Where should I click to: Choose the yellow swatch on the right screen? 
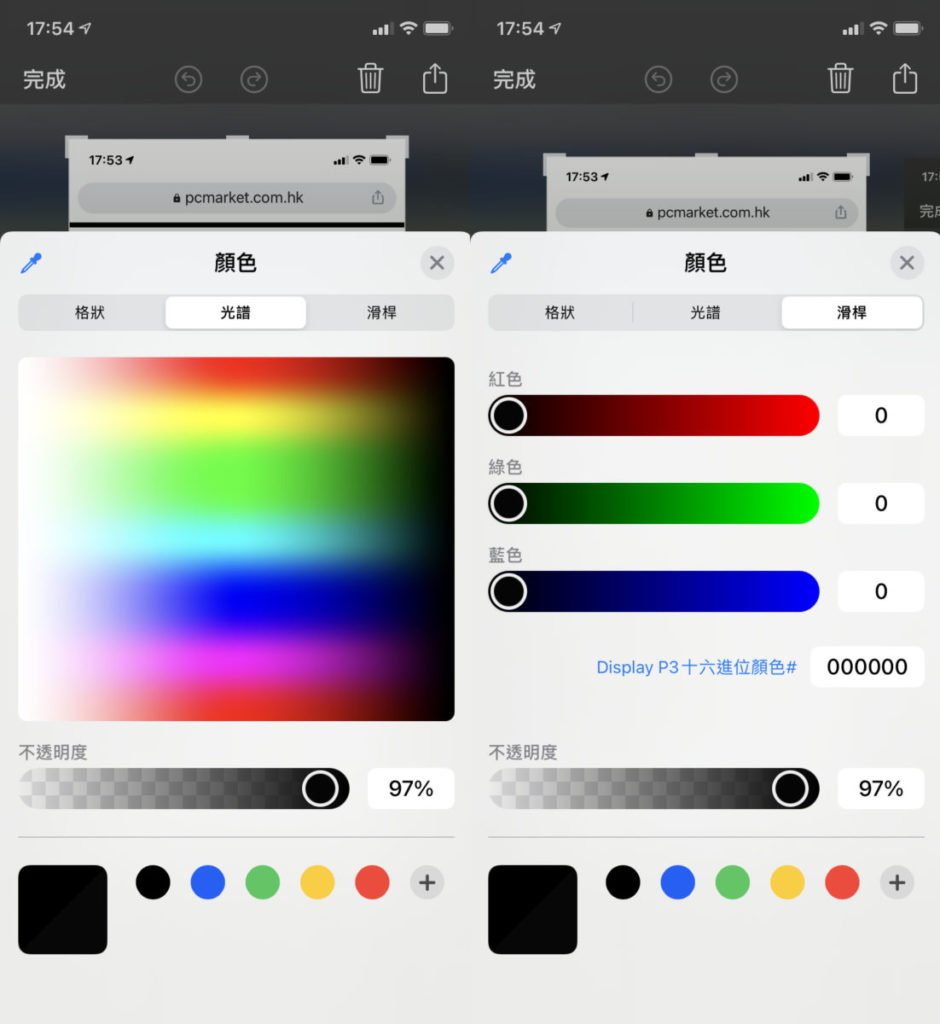coord(787,882)
